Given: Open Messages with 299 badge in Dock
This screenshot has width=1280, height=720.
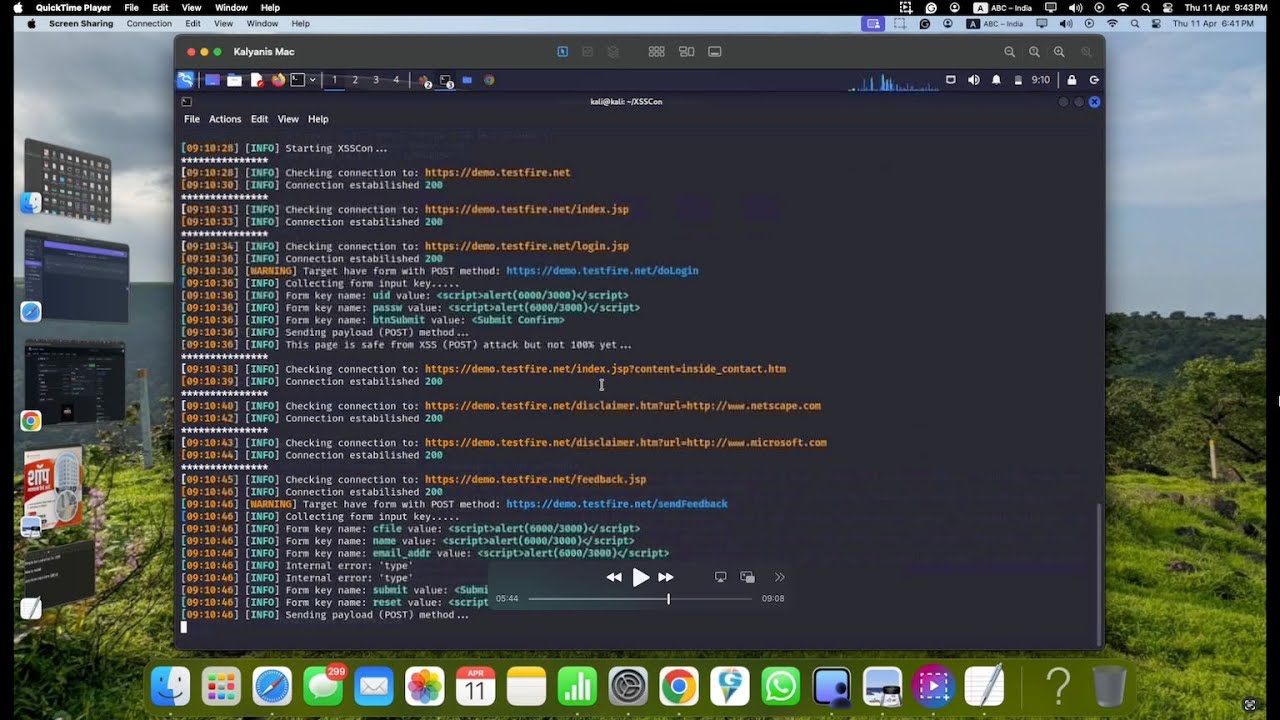Looking at the screenshot, I should pyautogui.click(x=323, y=687).
